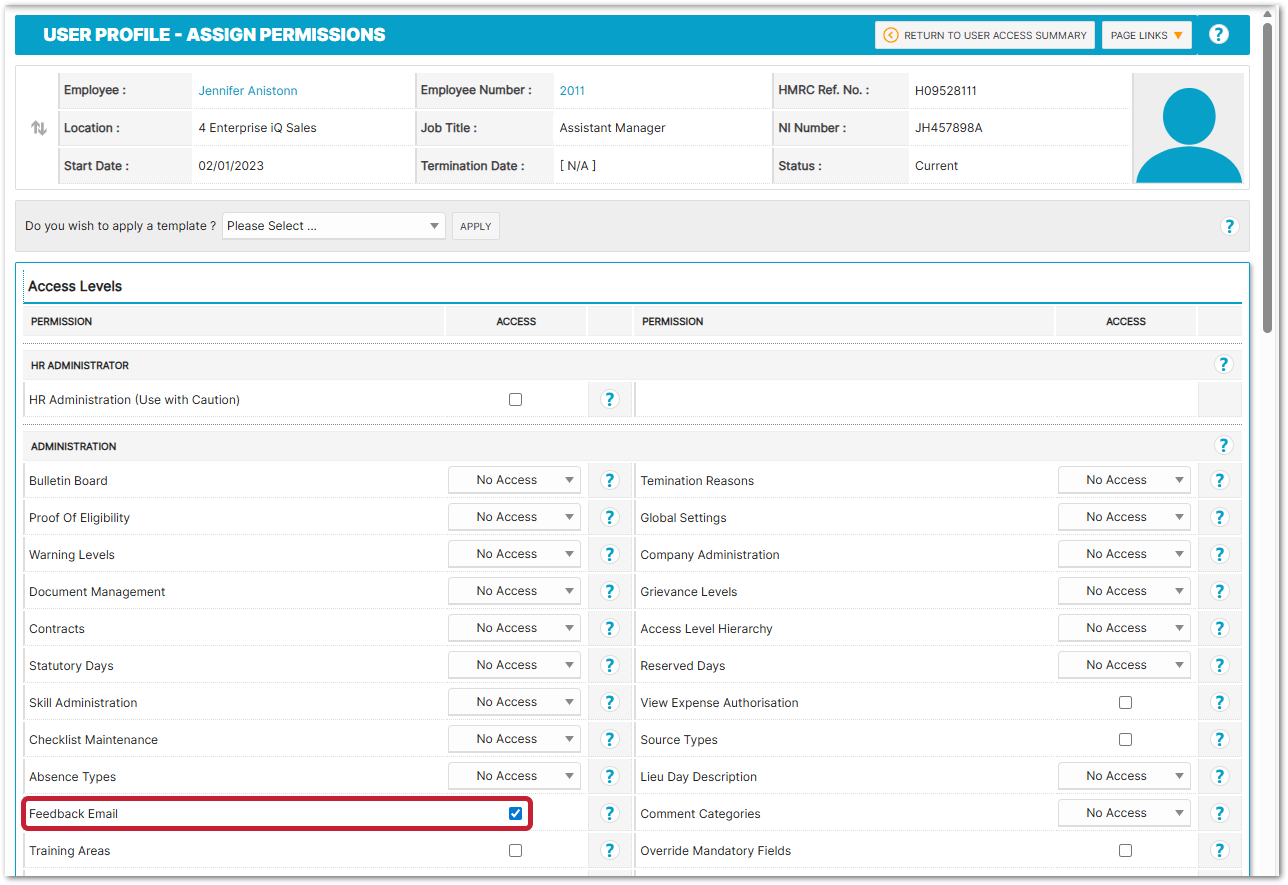The width and height of the screenshot is (1288, 885).
Task: Open help for HR Administration permission
Action: pos(609,399)
